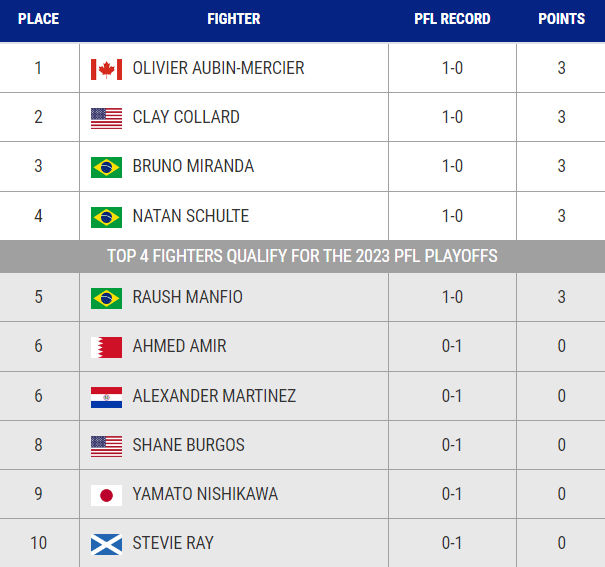
Task: Click the PFL RECORD column header
Action: (x=452, y=19)
